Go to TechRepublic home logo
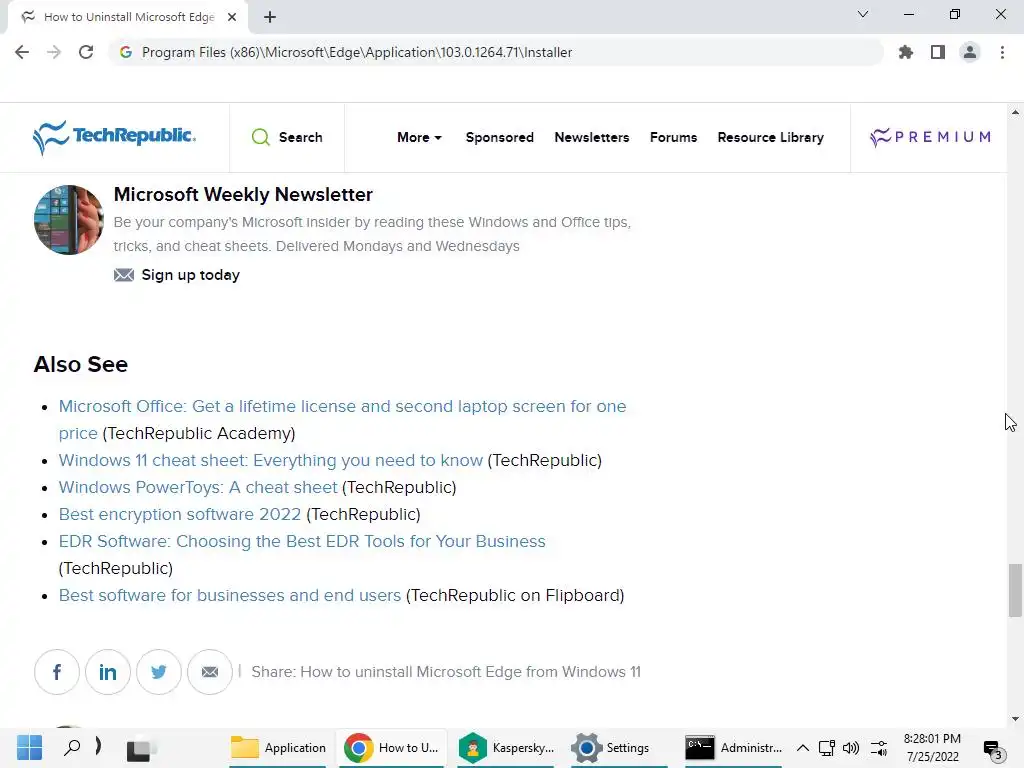This screenshot has width=1024, height=768. [114, 137]
